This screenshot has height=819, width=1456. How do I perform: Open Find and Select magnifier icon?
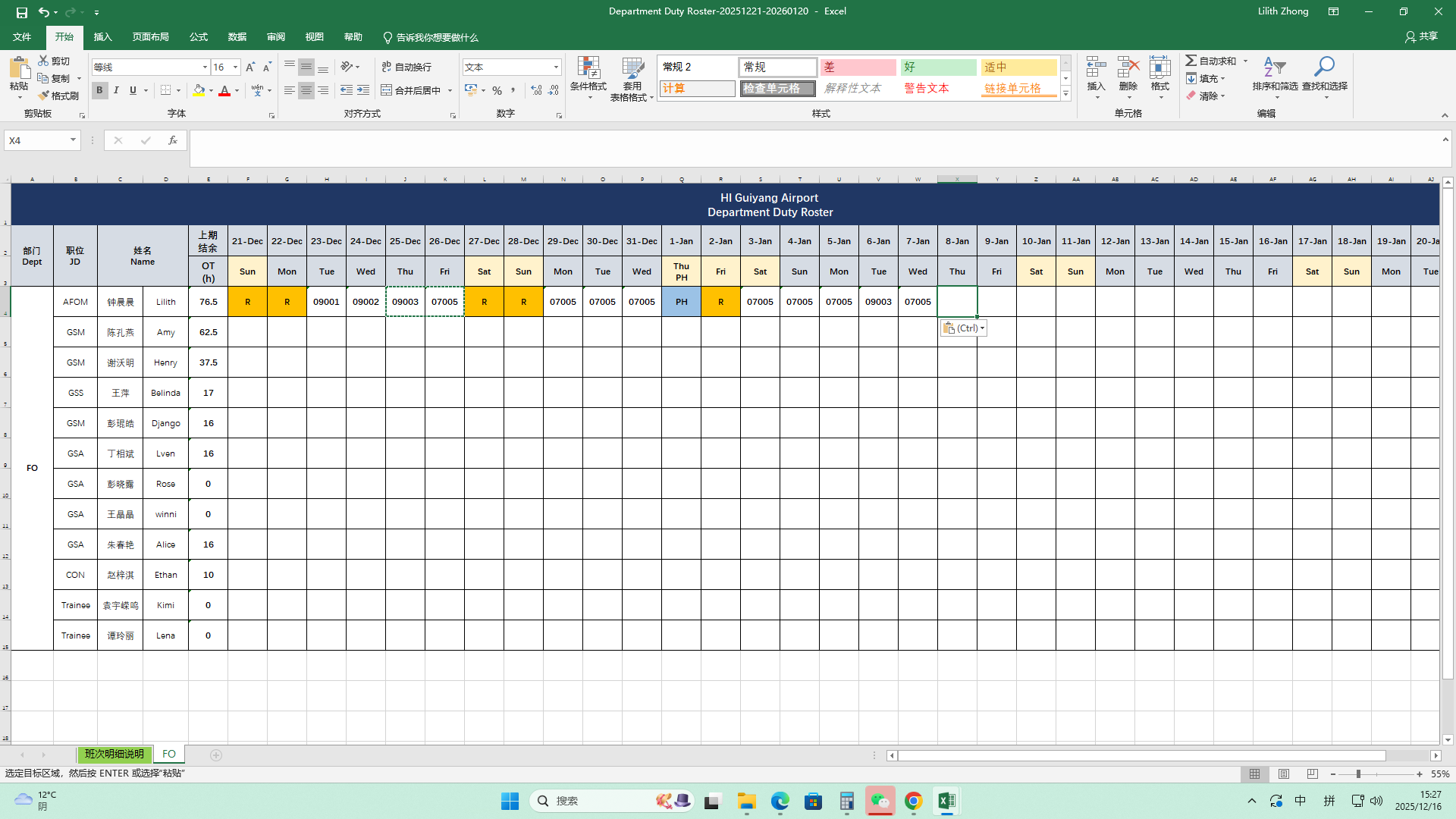1324,67
